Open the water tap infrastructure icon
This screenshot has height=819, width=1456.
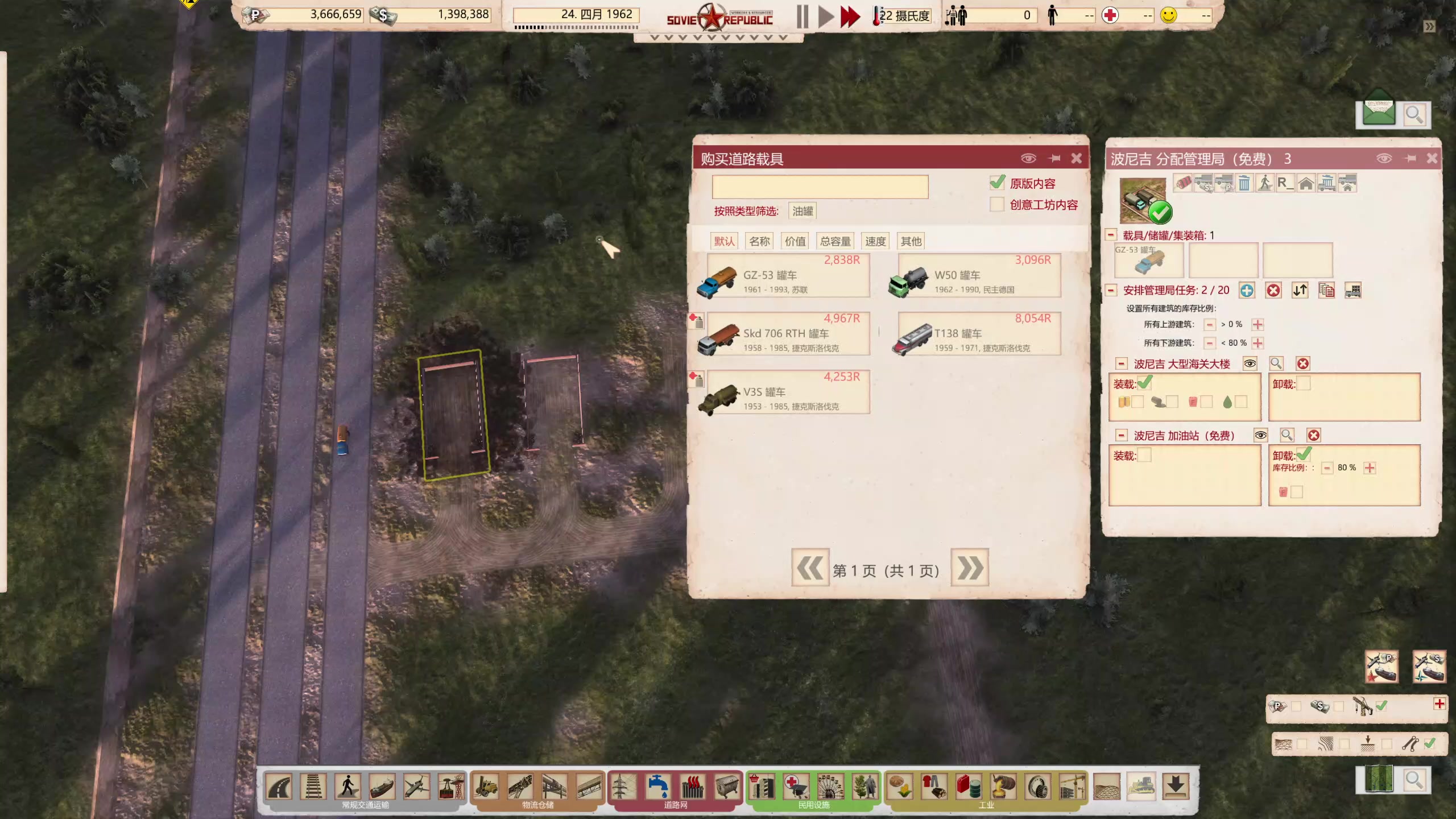tap(657, 787)
